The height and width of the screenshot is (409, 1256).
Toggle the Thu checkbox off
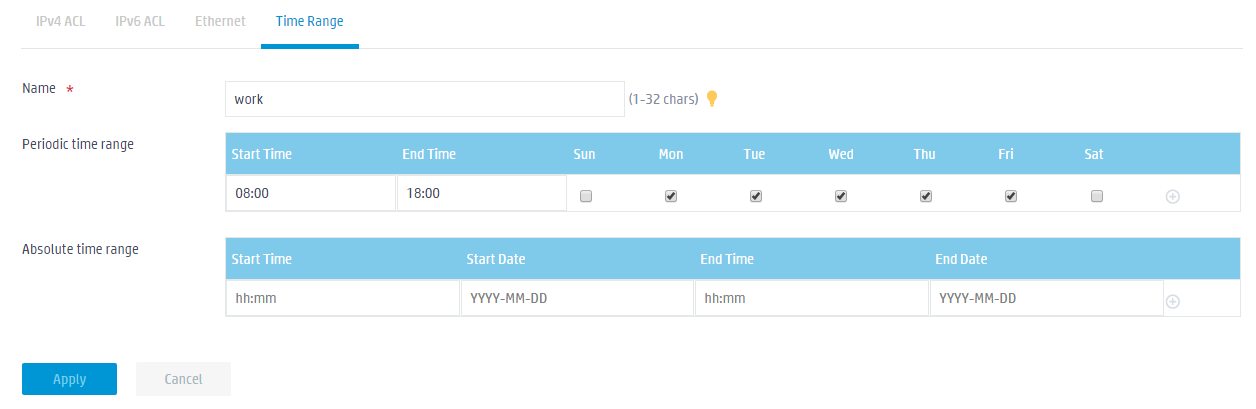[926, 197]
